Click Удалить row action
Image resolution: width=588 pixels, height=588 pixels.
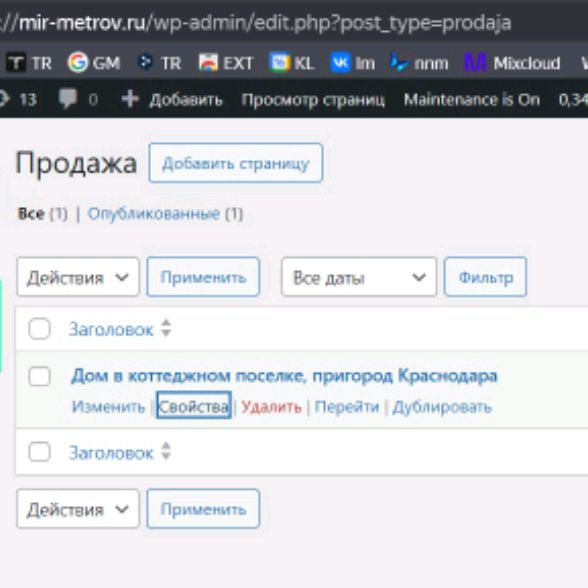pos(271,407)
